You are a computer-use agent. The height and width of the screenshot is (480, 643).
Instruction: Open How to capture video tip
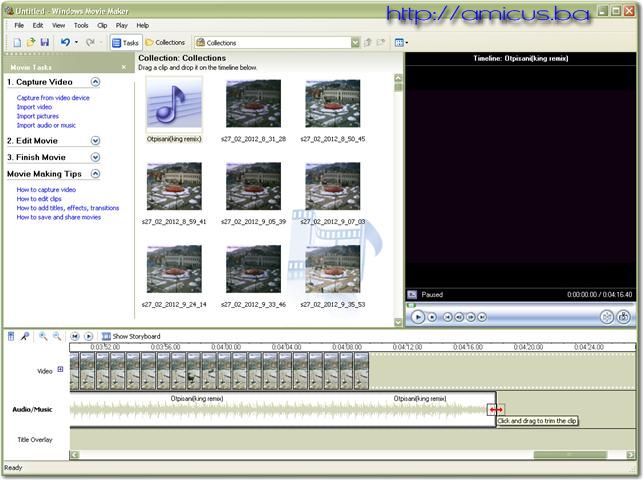tap(46, 189)
